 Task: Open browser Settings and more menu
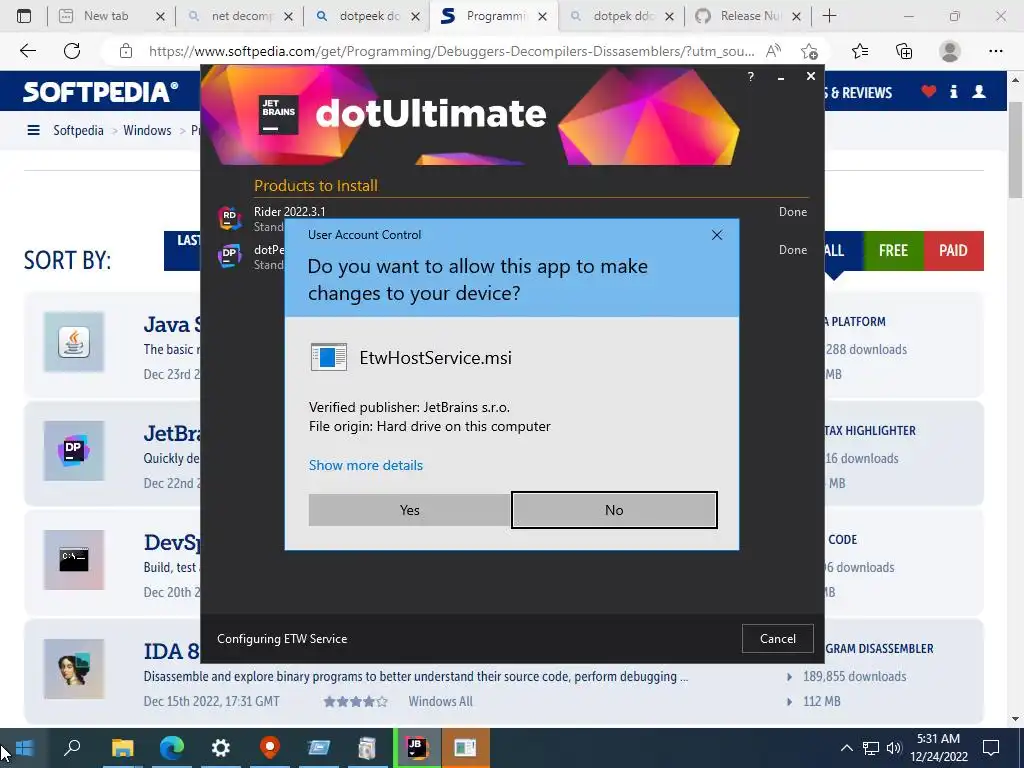tap(995, 51)
